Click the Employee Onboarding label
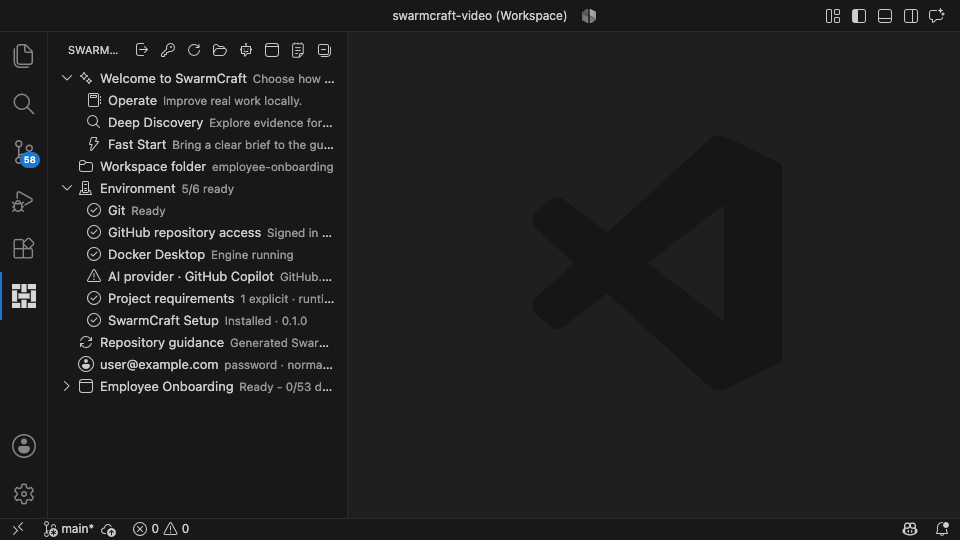960x540 pixels. tap(167, 387)
